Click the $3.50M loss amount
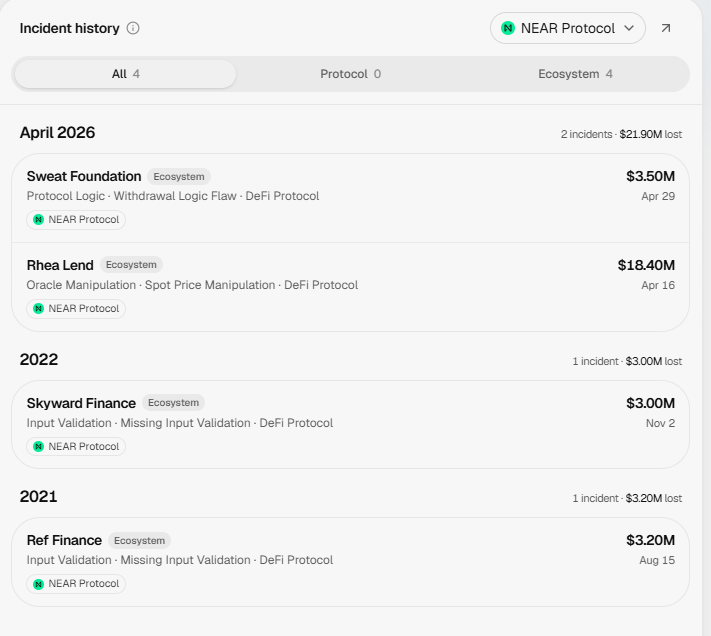This screenshot has height=636, width=711. 650,176
